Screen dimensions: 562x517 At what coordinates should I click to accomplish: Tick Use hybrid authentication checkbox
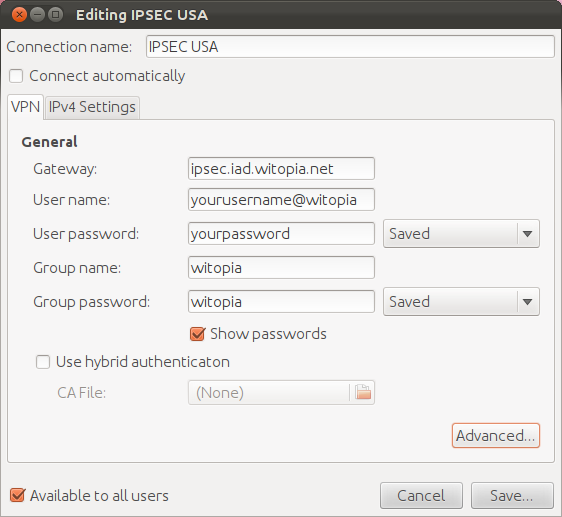click(x=43, y=362)
